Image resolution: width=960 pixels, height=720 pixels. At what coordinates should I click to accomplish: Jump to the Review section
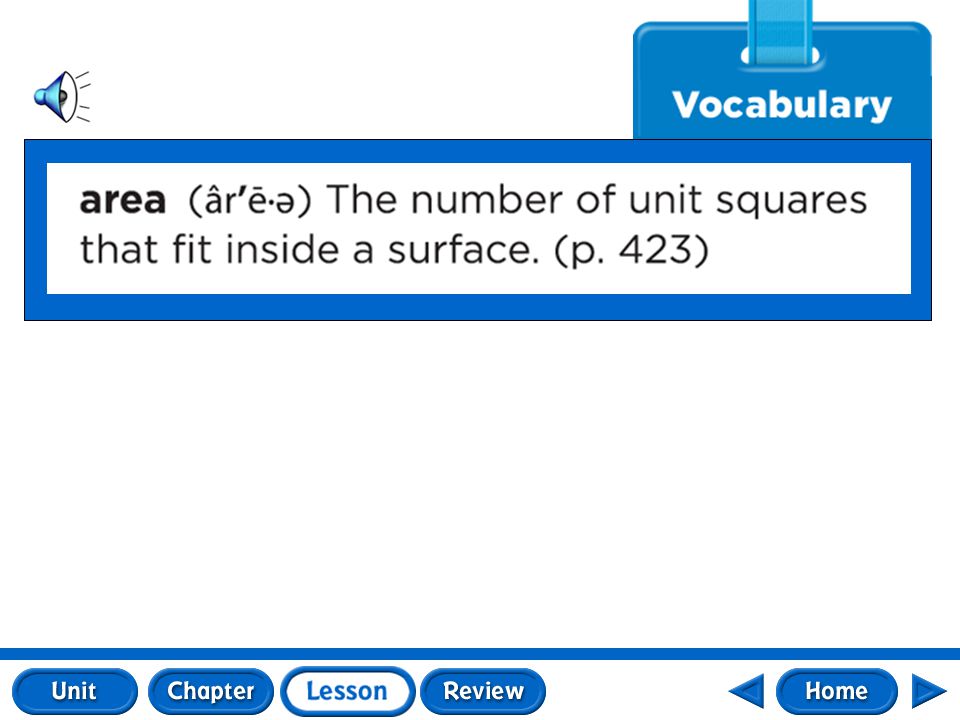[x=483, y=691]
